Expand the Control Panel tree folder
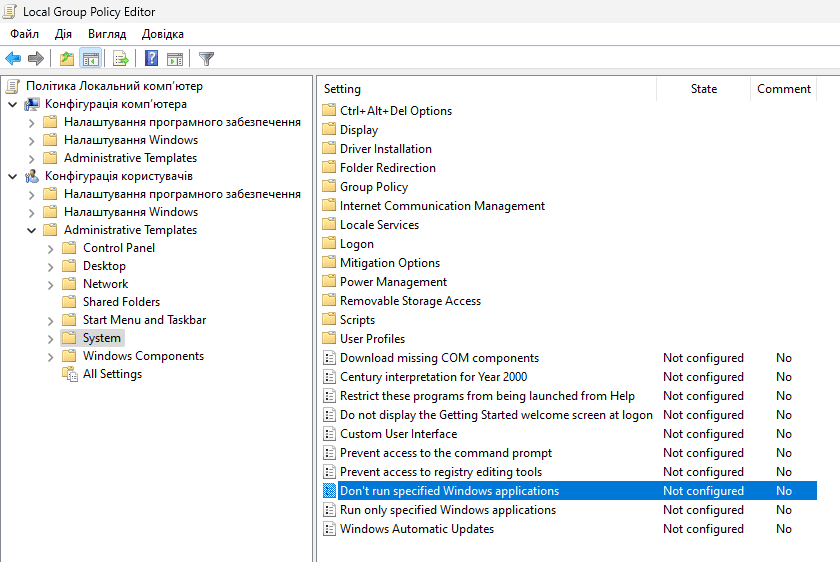This screenshot has height=562, width=840. click(50, 248)
